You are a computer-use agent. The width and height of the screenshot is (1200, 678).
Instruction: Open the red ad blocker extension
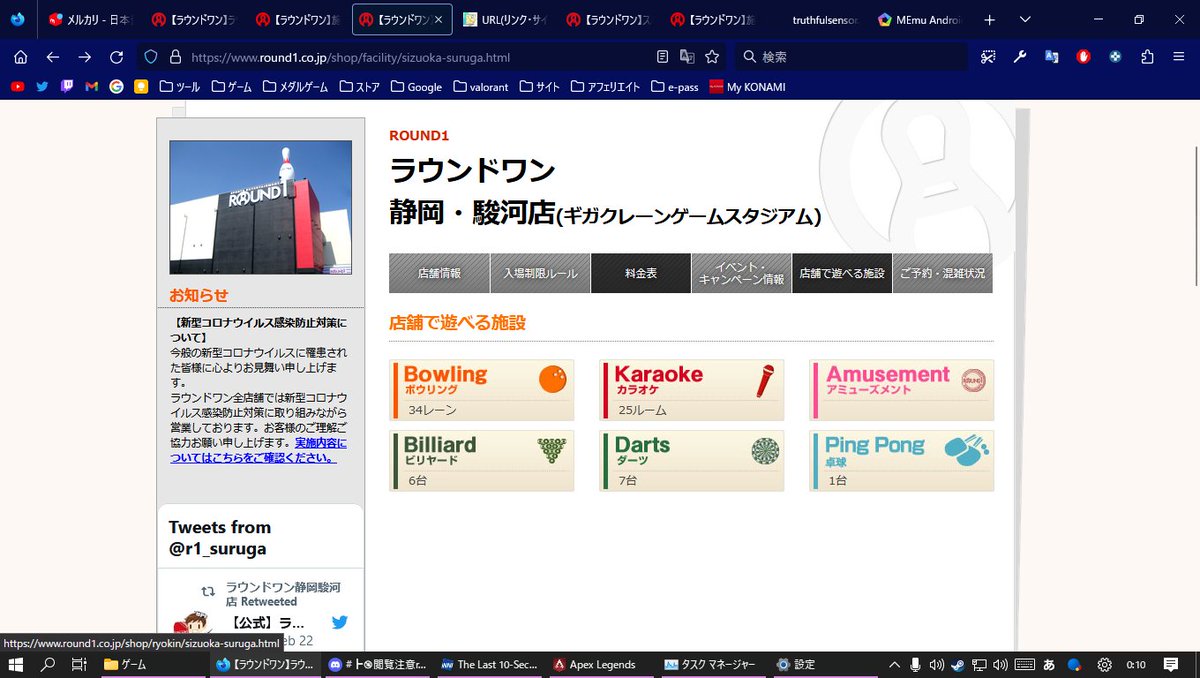tap(1083, 57)
